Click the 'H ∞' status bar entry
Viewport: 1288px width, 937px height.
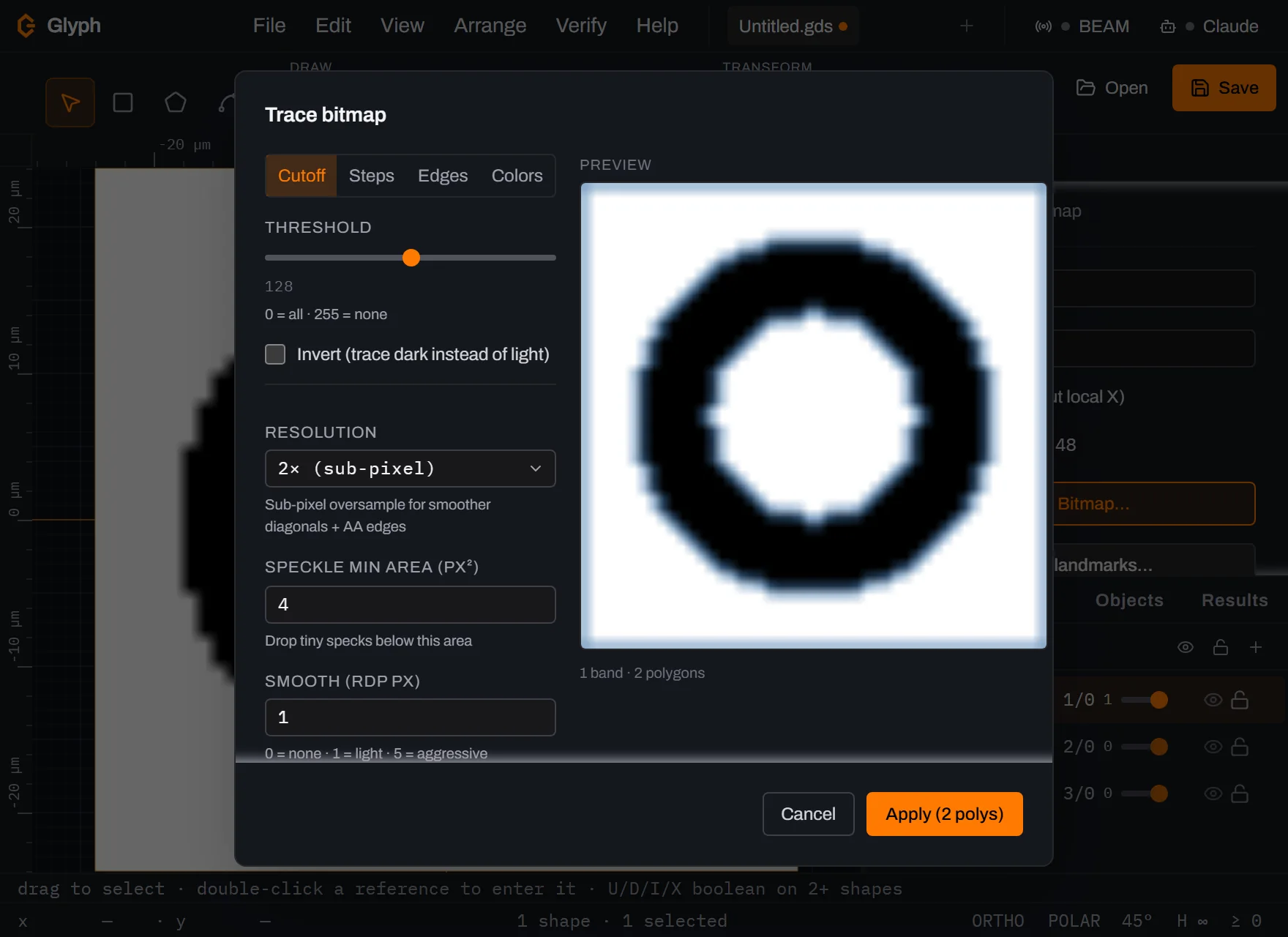click(x=1192, y=921)
